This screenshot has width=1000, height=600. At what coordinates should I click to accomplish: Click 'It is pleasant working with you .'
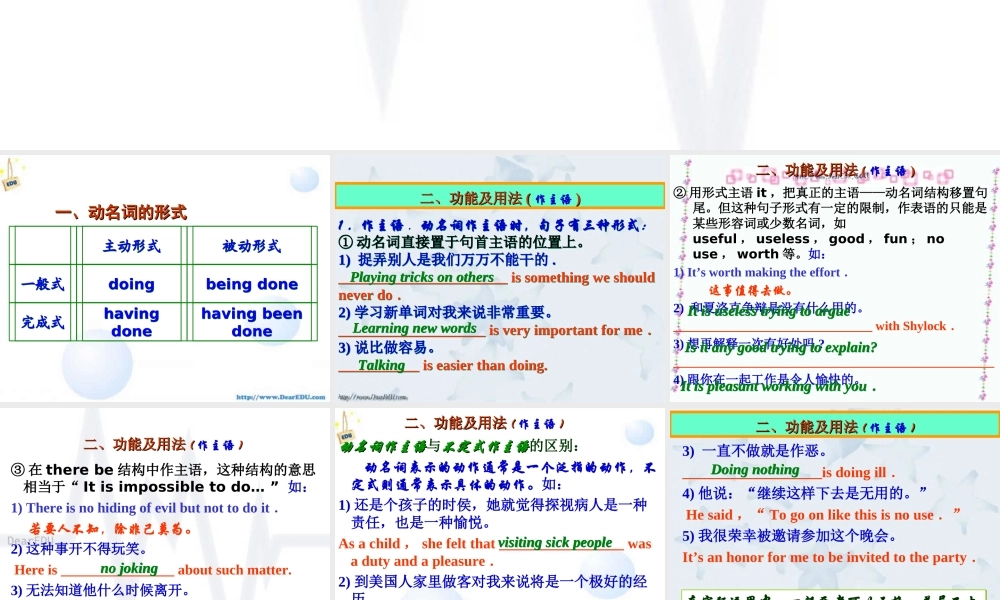click(778, 386)
